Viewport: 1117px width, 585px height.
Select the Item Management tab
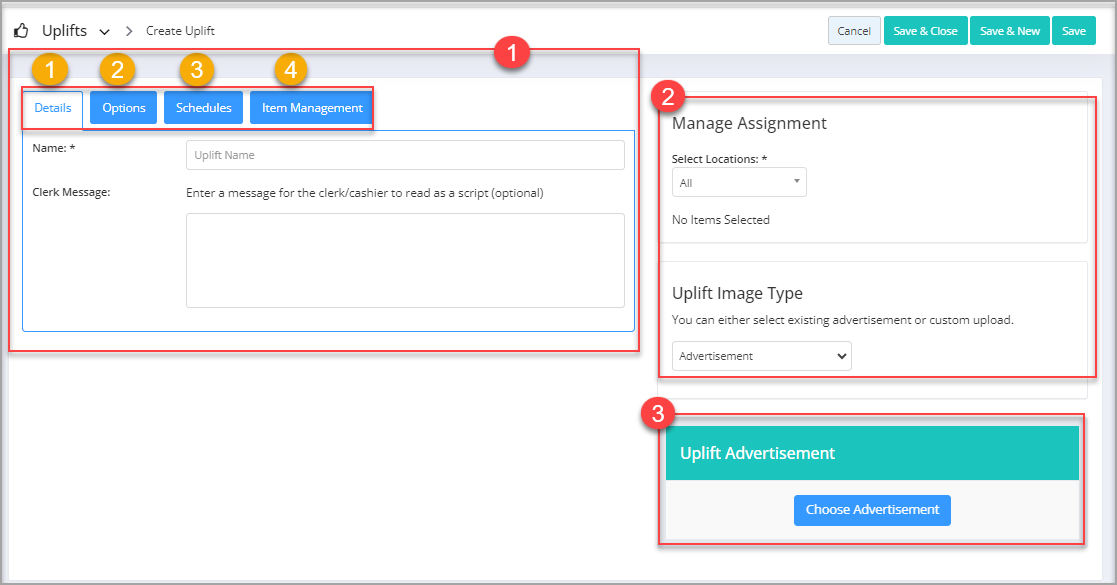tap(311, 108)
